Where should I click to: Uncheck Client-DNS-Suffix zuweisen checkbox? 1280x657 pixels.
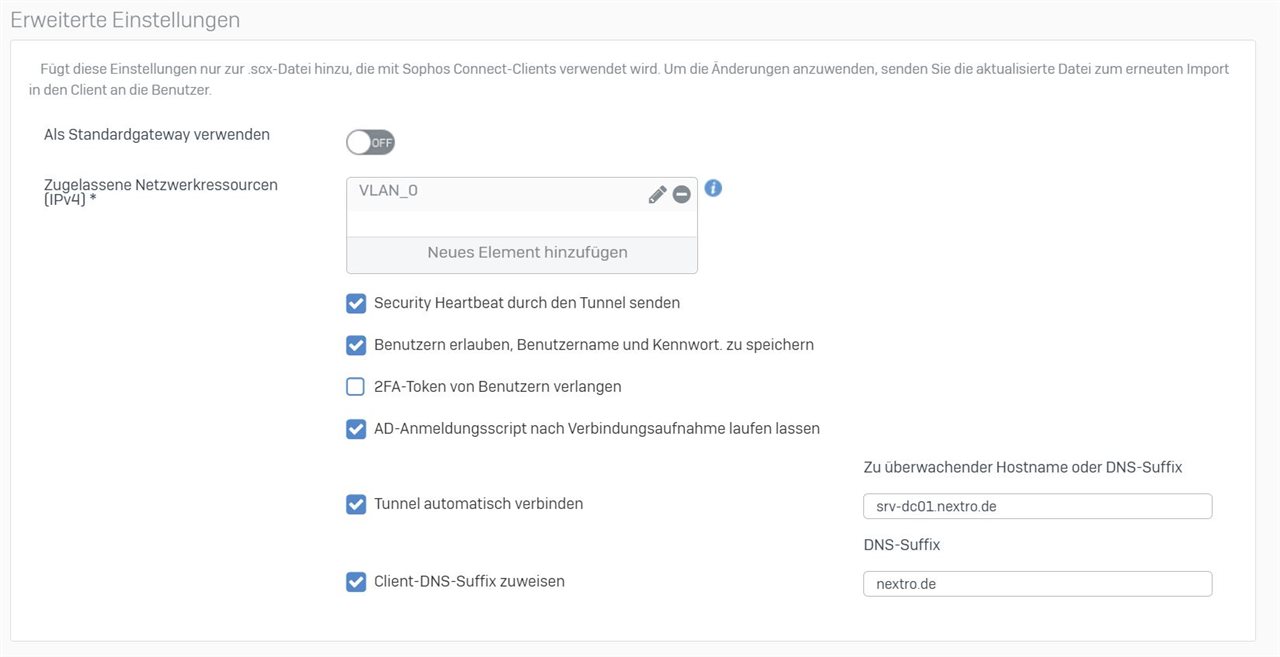pyautogui.click(x=356, y=581)
